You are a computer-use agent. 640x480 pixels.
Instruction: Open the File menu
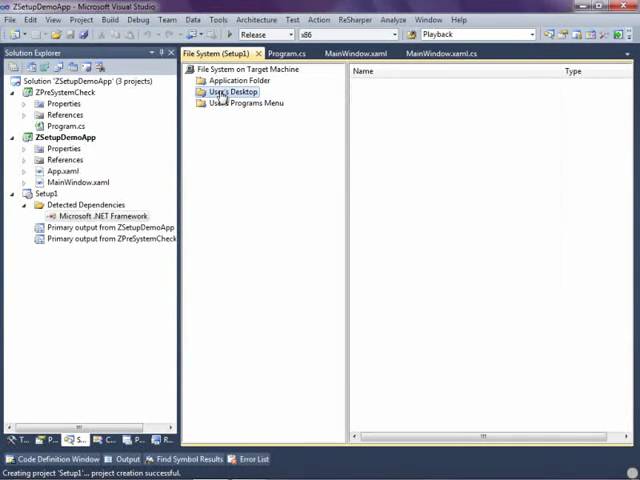[10, 20]
